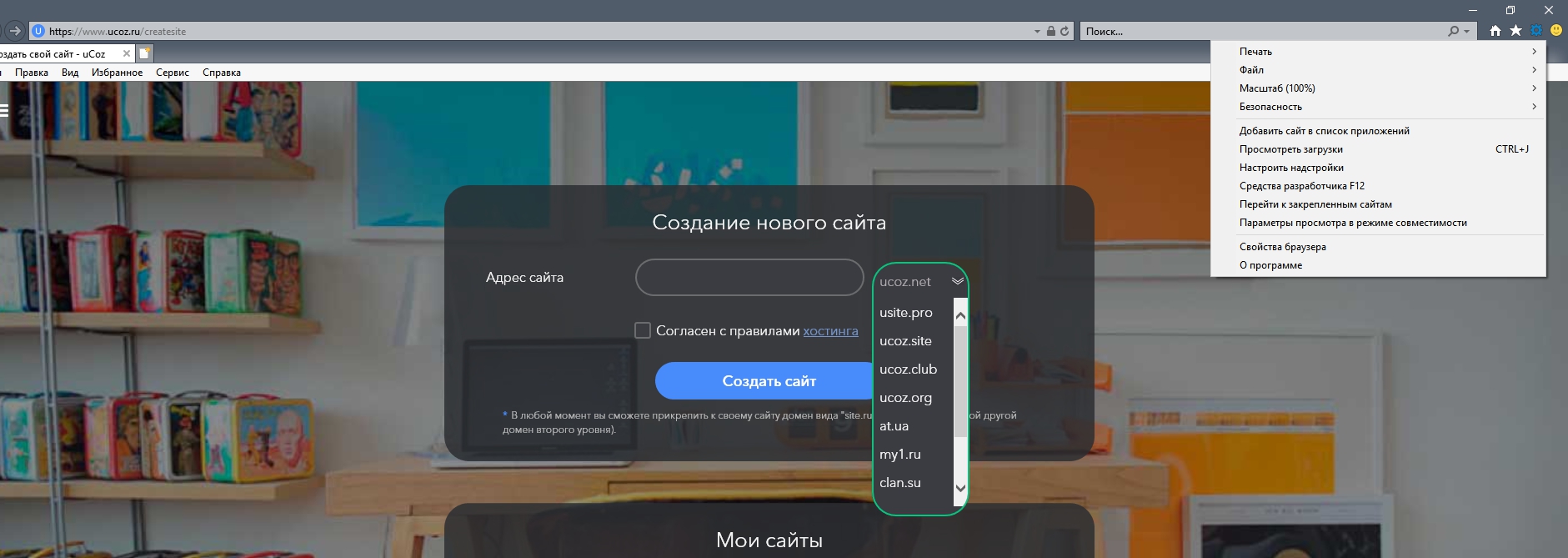The height and width of the screenshot is (558, 1568).
Task: Click the site address input field
Action: point(749,277)
